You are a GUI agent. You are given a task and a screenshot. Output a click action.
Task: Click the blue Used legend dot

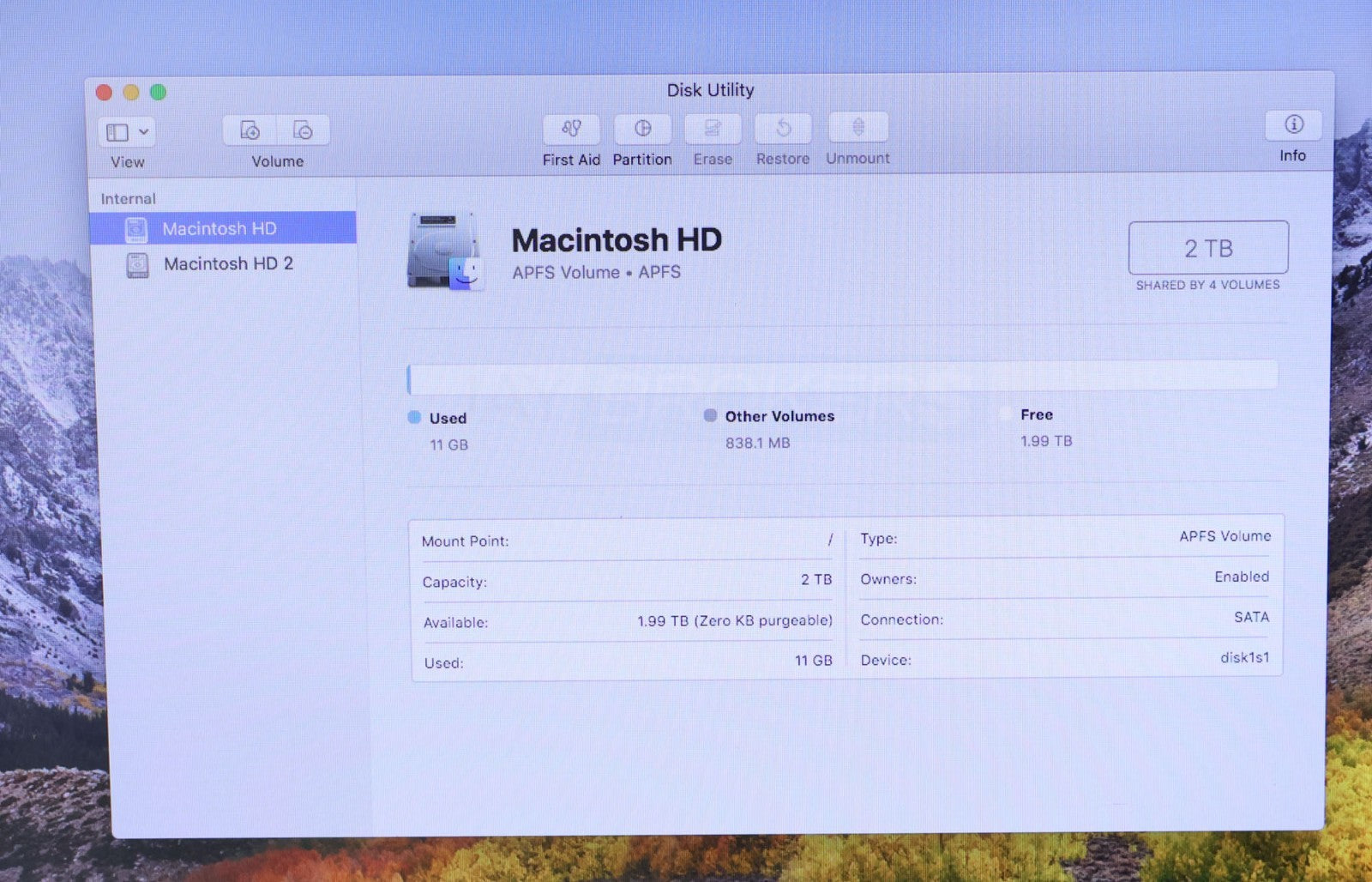pos(414,418)
